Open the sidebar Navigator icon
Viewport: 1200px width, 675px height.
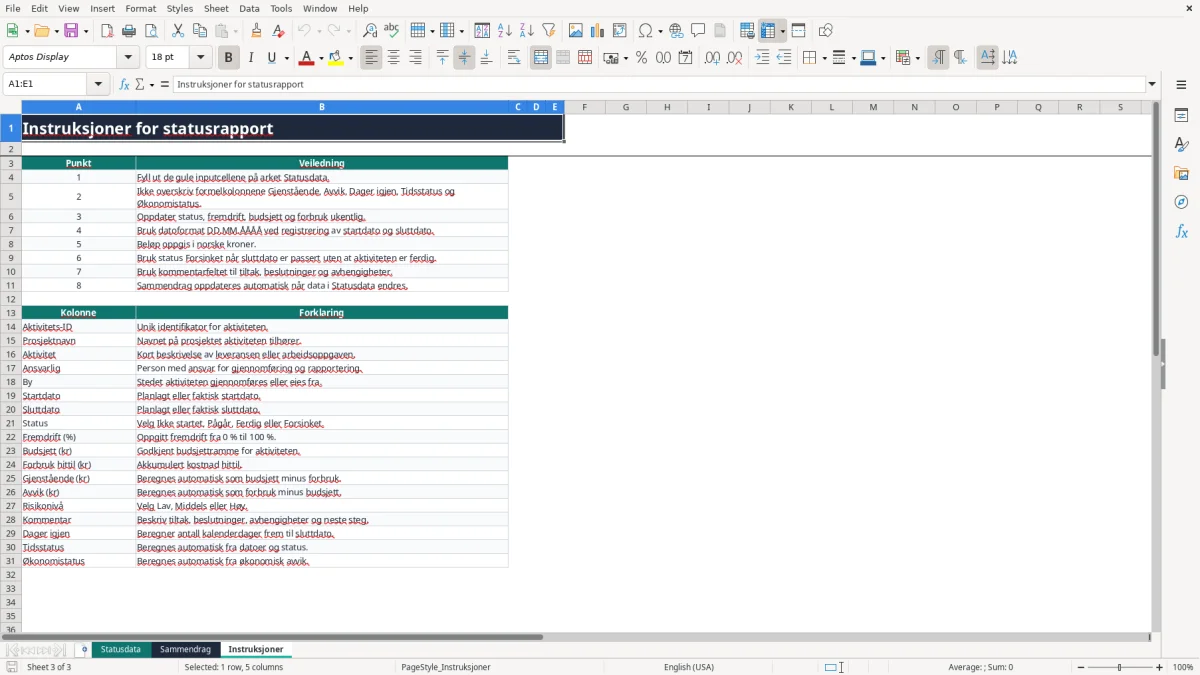1181,203
